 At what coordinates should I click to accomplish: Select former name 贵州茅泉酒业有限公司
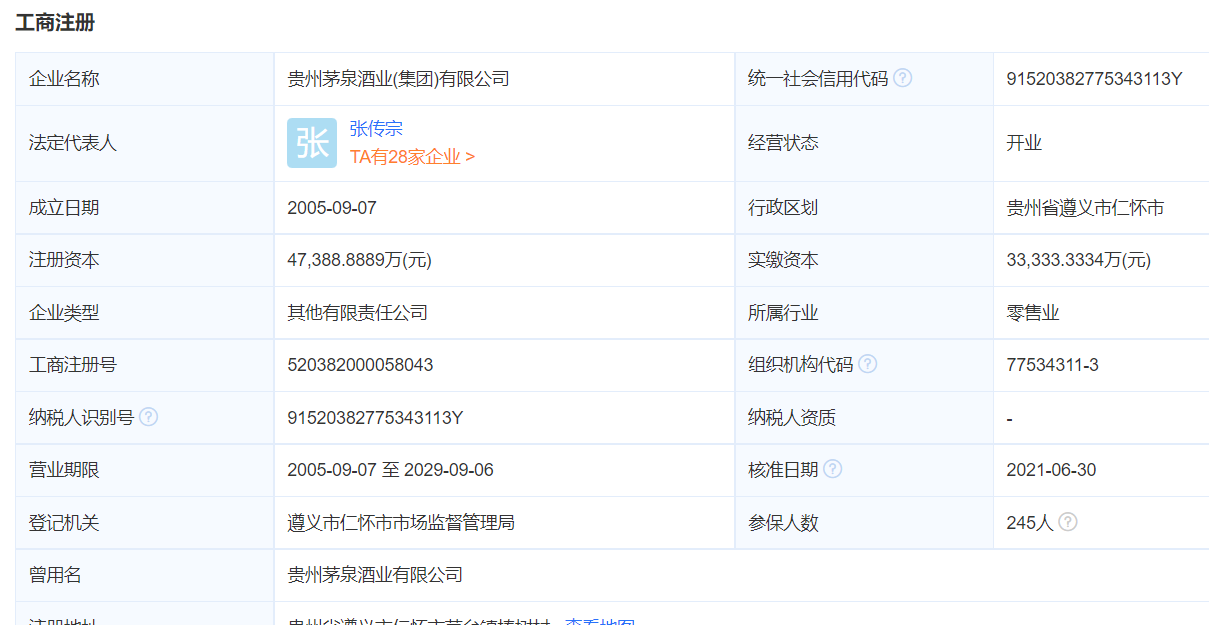coord(375,575)
